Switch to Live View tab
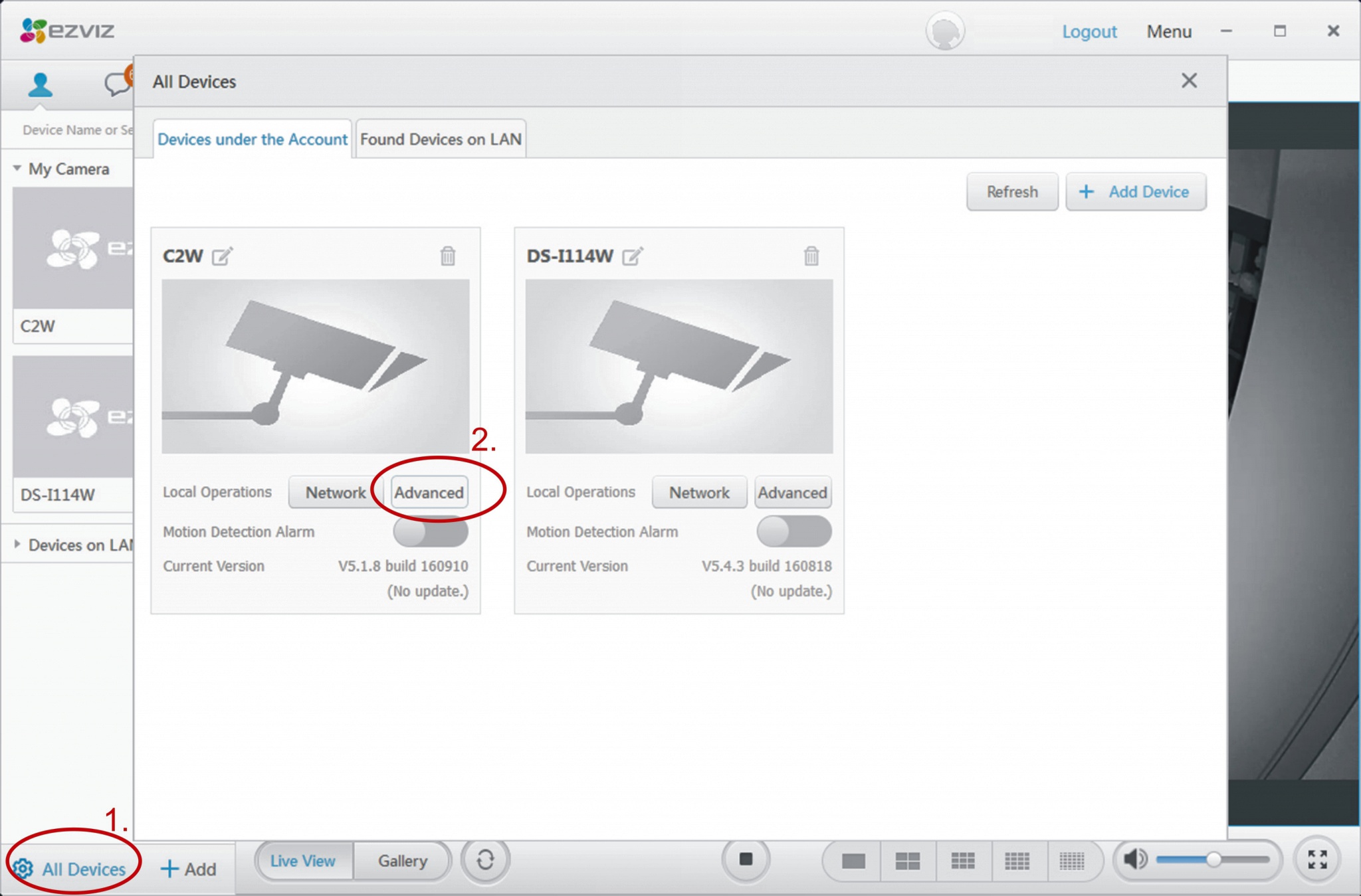 (x=303, y=861)
